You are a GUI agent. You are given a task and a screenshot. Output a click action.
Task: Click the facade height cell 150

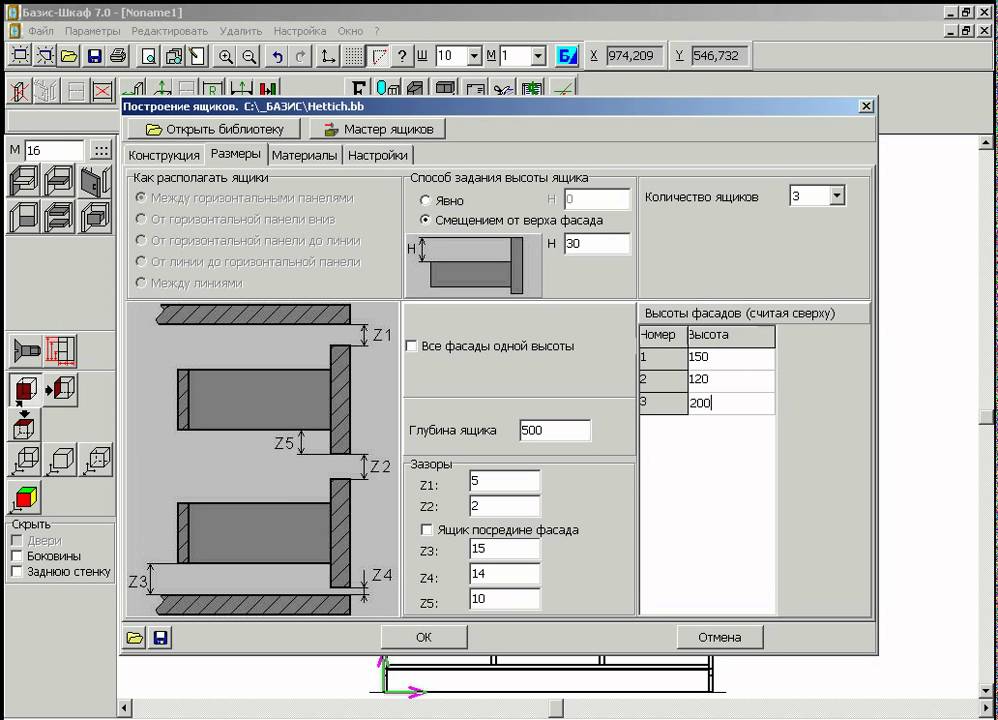click(x=731, y=357)
